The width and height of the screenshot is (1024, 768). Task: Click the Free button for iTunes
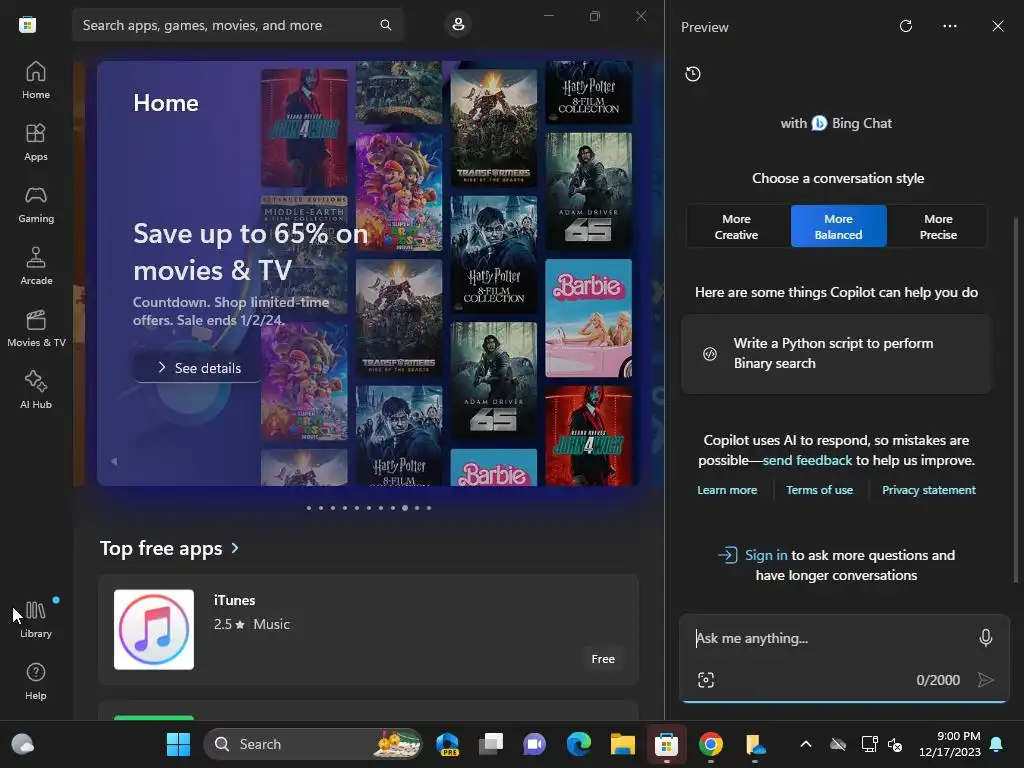click(603, 659)
